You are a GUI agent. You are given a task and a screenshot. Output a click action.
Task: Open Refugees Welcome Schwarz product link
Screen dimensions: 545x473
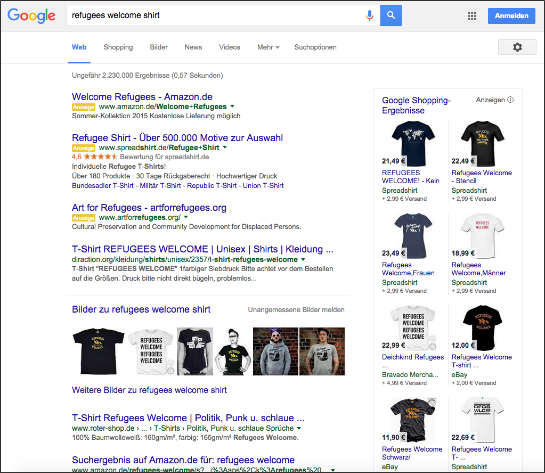[x=412, y=453]
